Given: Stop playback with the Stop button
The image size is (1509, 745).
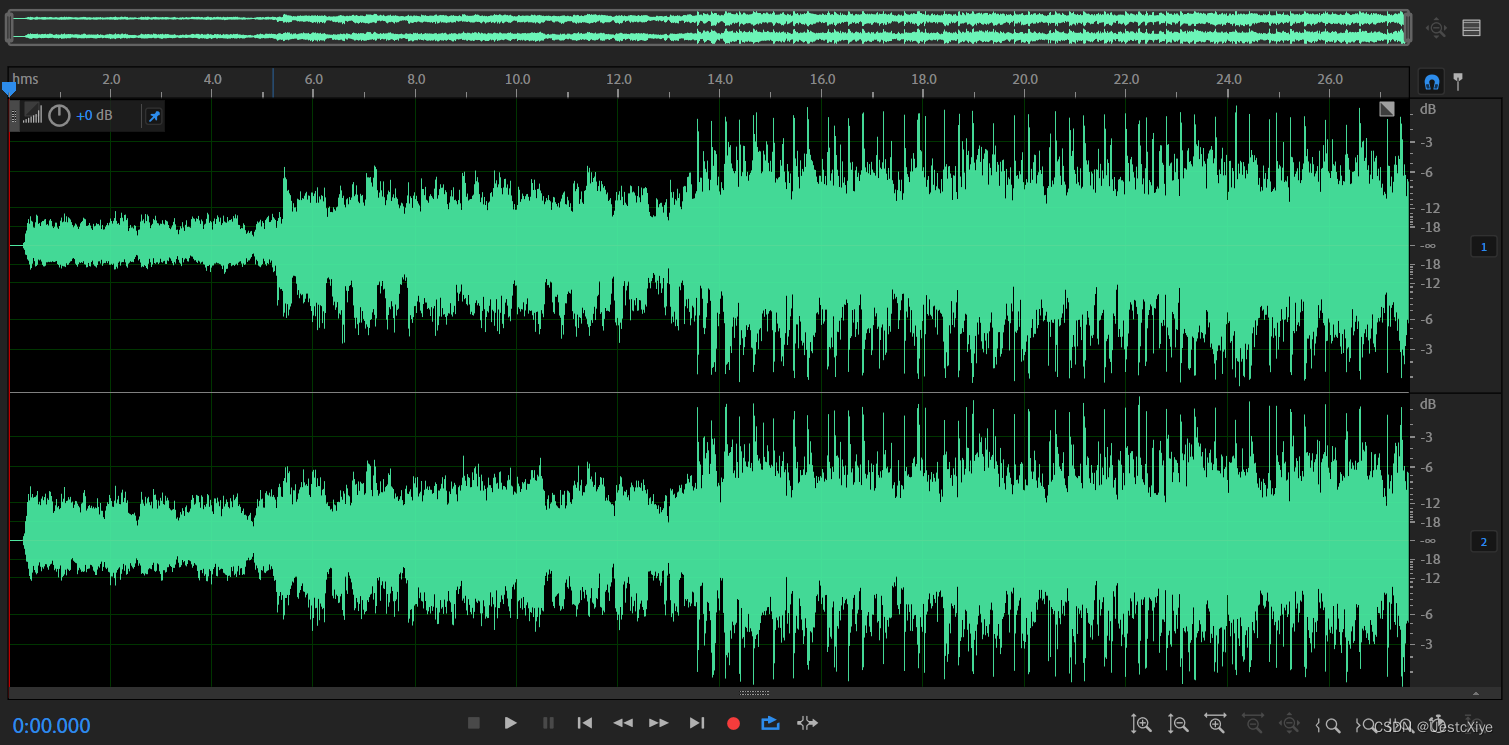Looking at the screenshot, I should 474,723.
